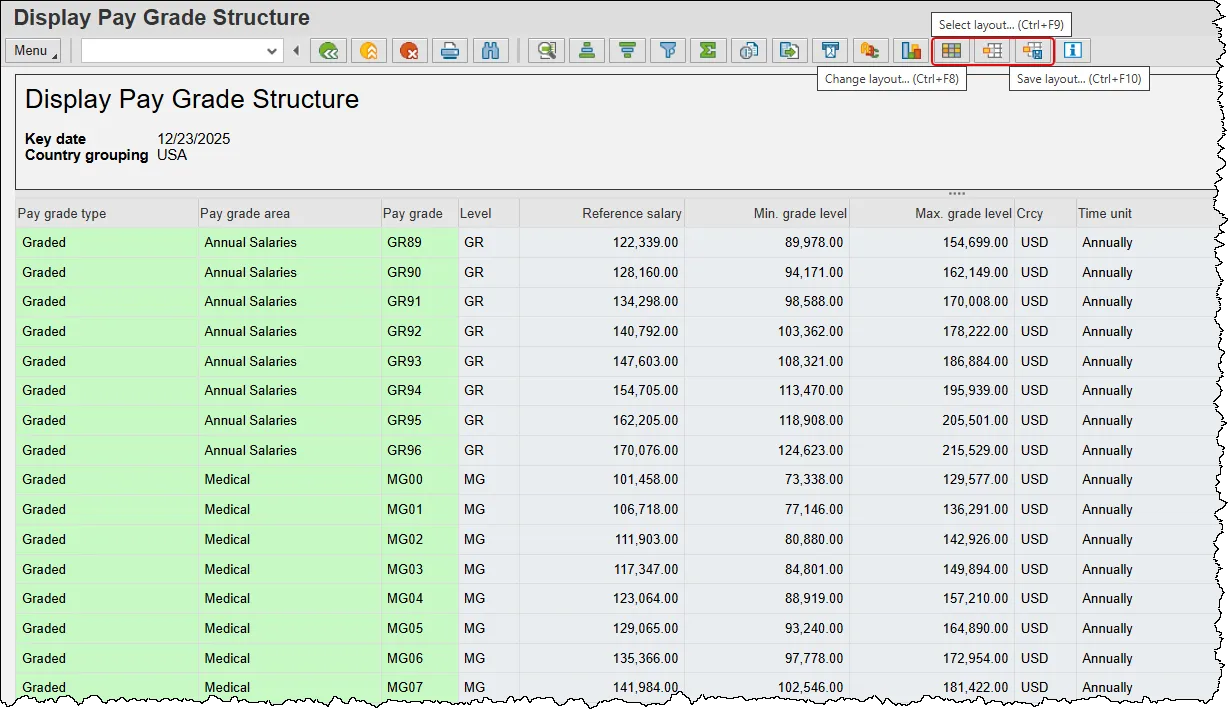
Task: Click the Print icon
Action: (x=450, y=51)
